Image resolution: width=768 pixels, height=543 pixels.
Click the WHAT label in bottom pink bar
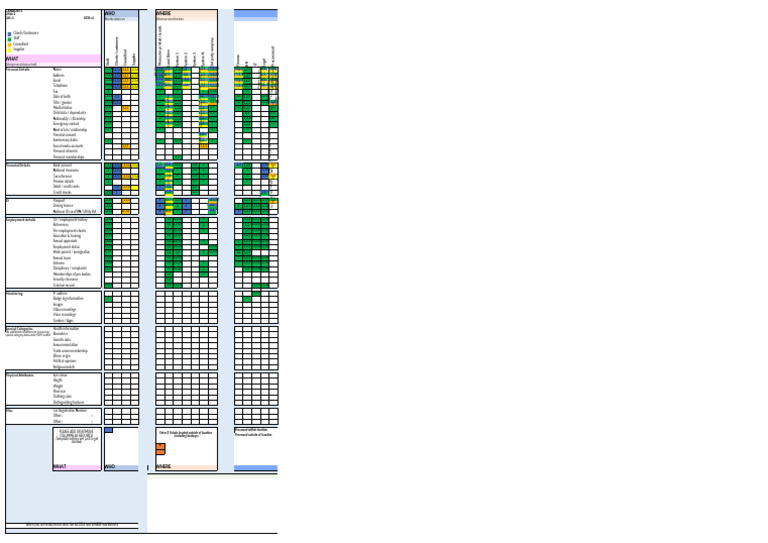[60, 467]
